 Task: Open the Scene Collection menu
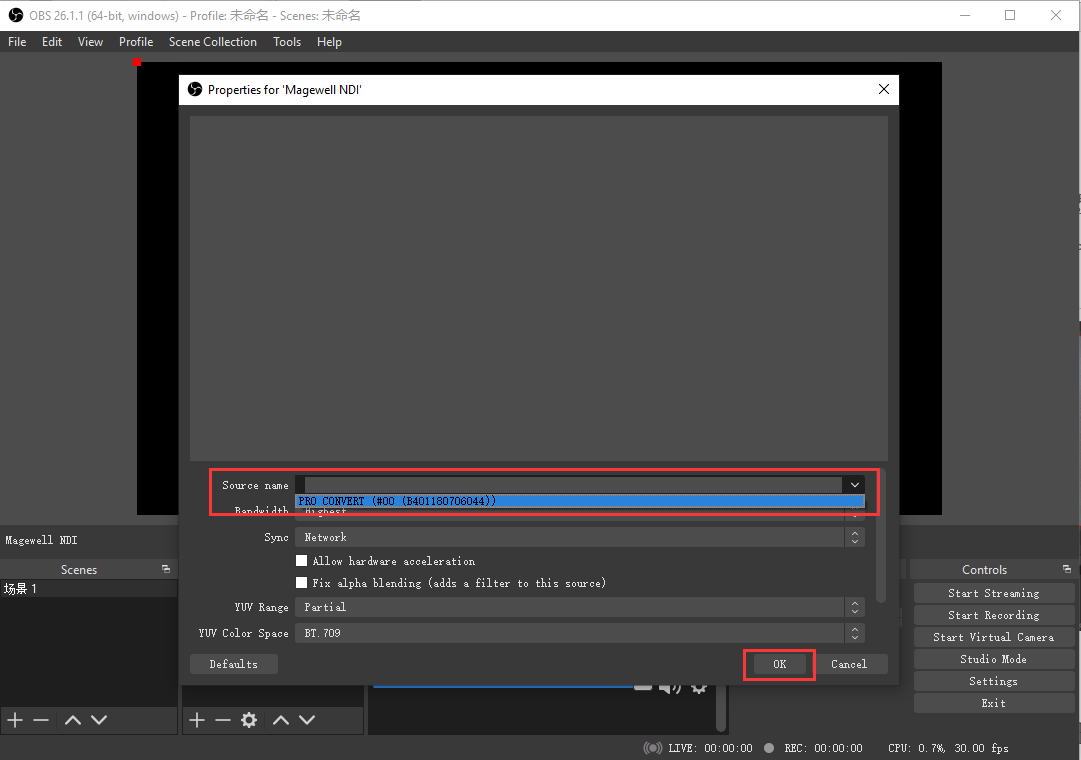coord(212,42)
